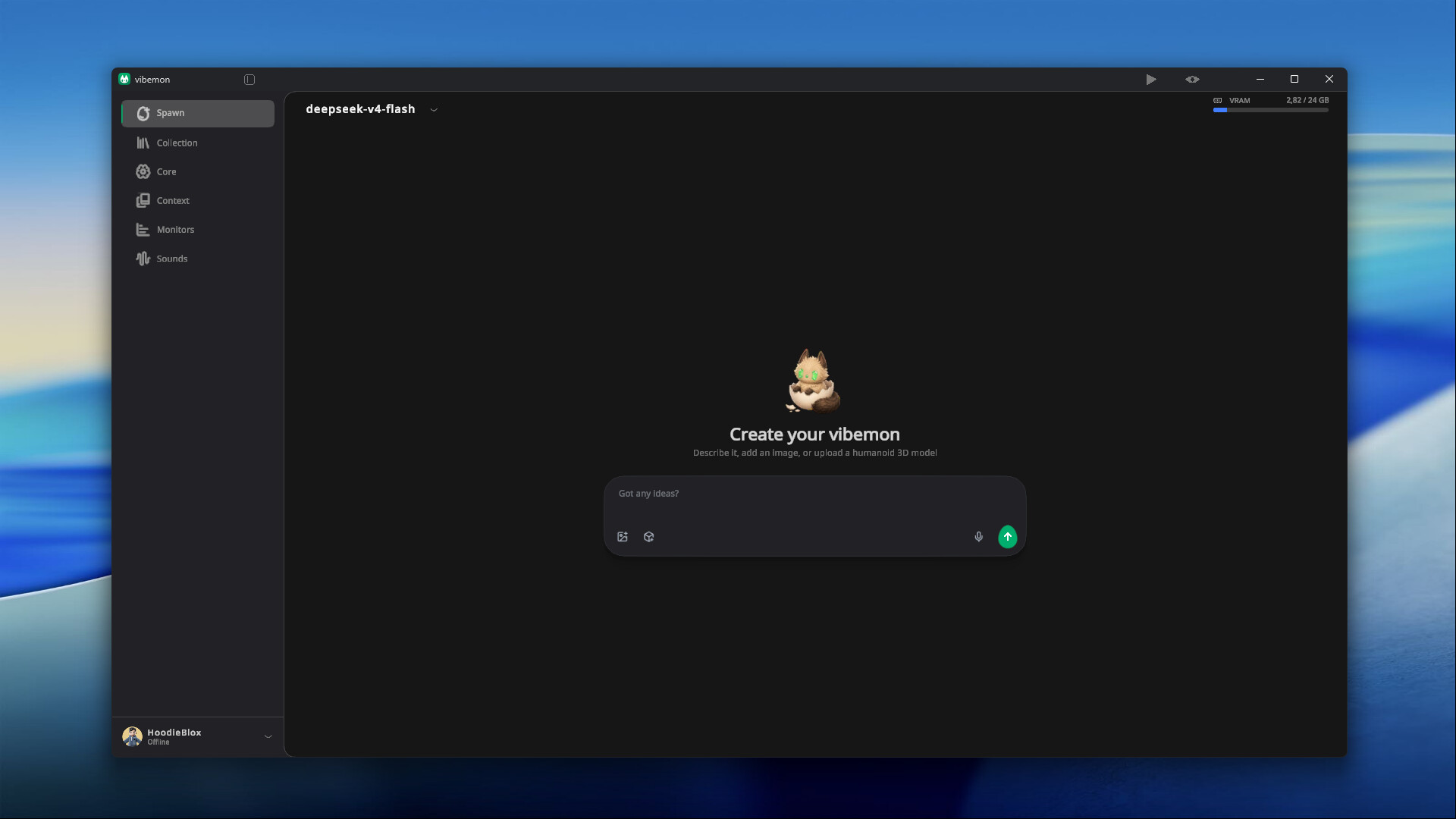
Task: Collapse the sidebar with the panel icon
Action: tap(249, 80)
